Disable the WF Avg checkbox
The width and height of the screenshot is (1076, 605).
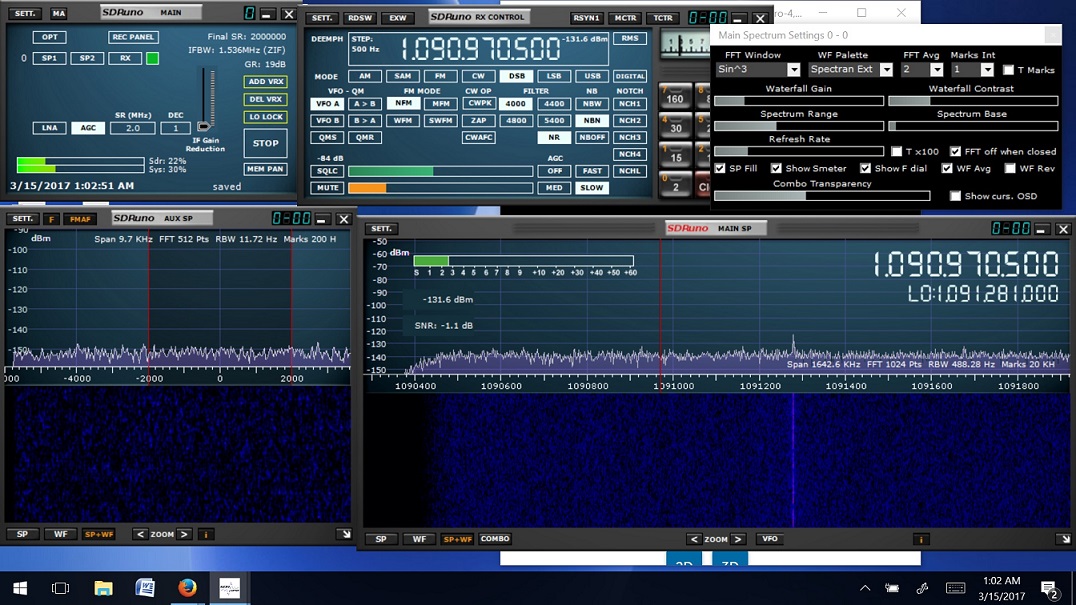[x=947, y=168]
